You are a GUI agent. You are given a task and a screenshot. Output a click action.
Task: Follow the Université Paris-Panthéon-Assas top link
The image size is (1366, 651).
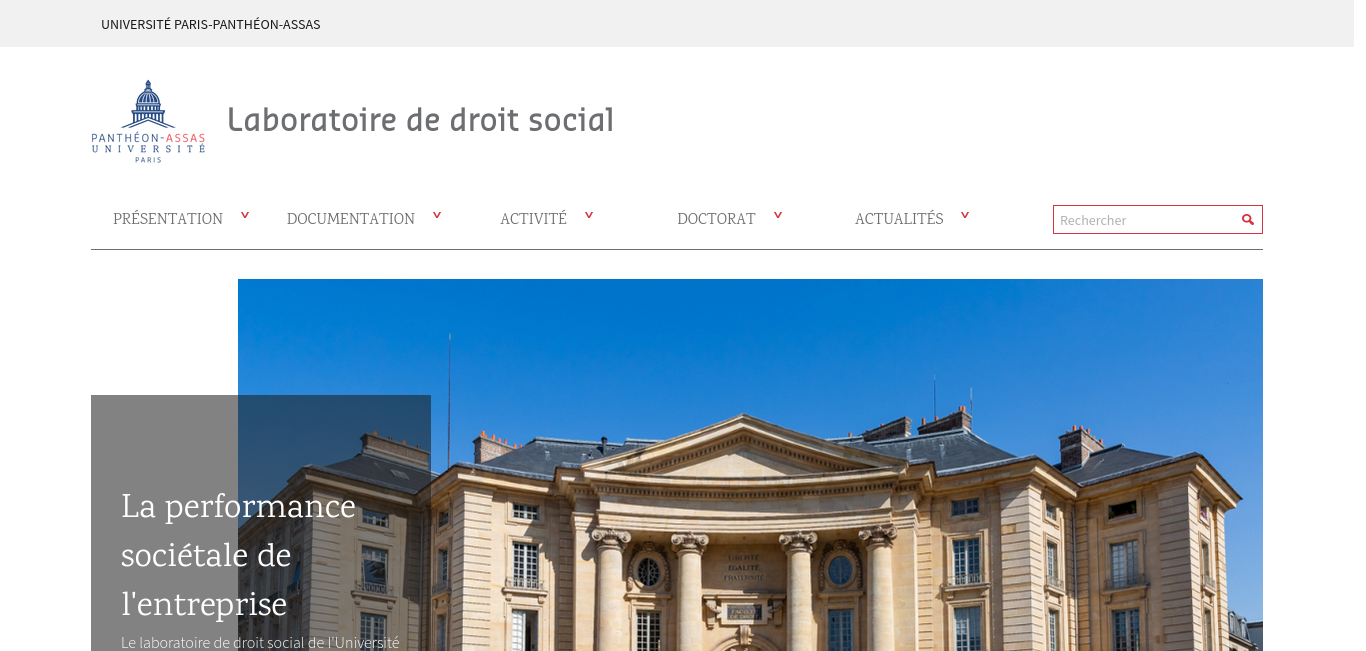click(x=211, y=24)
